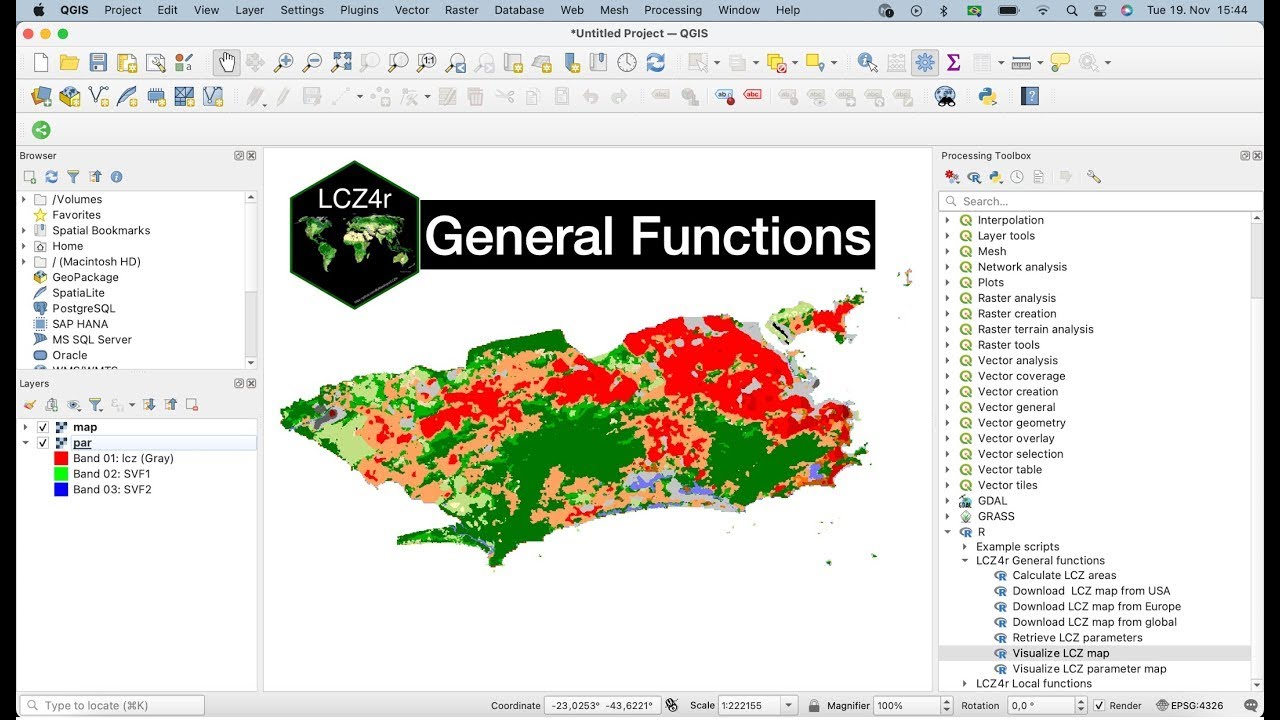
Task: Open the Plugins menu
Action: (359, 10)
